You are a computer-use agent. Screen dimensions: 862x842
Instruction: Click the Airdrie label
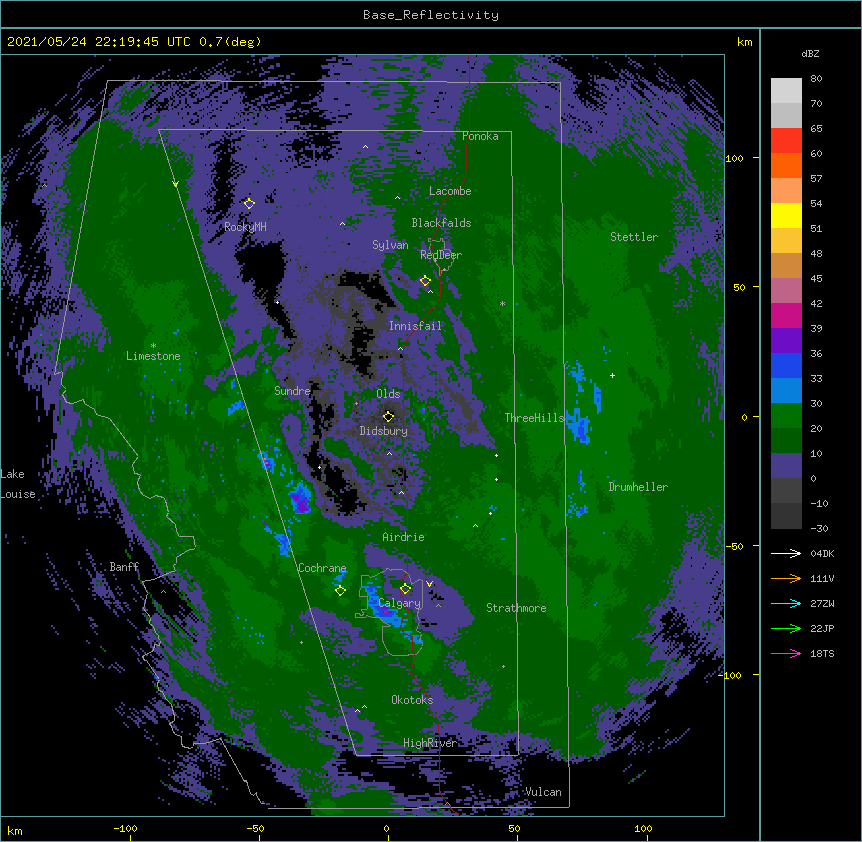(404, 537)
